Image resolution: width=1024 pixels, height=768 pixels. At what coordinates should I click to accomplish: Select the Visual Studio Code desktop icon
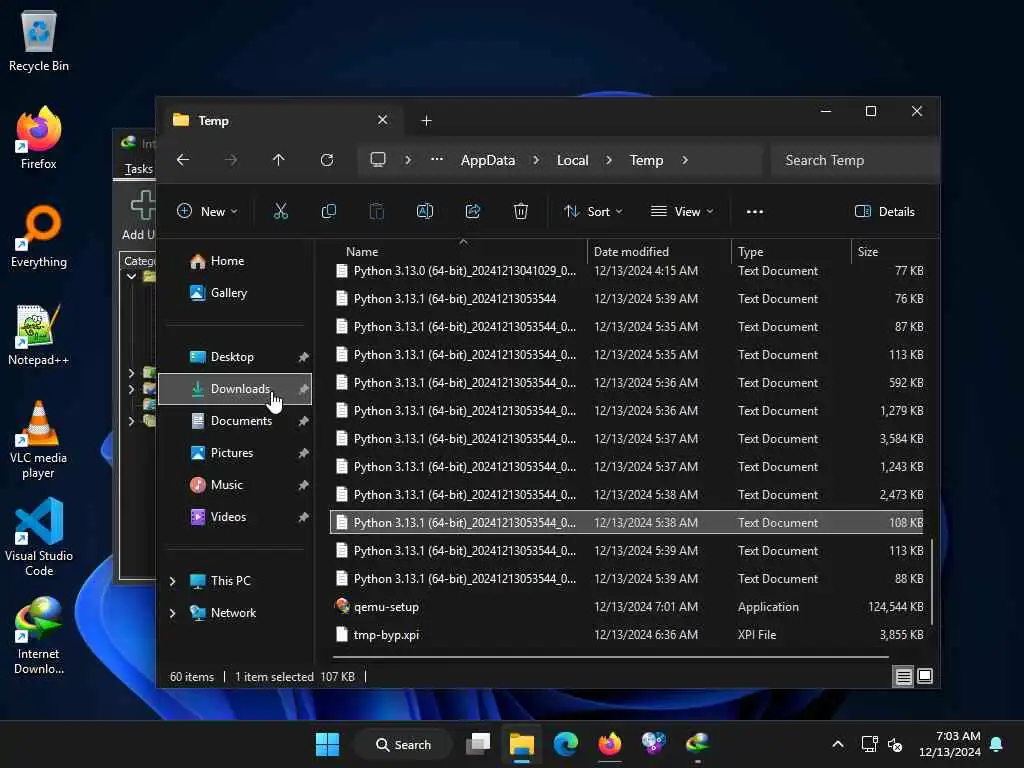click(39, 538)
